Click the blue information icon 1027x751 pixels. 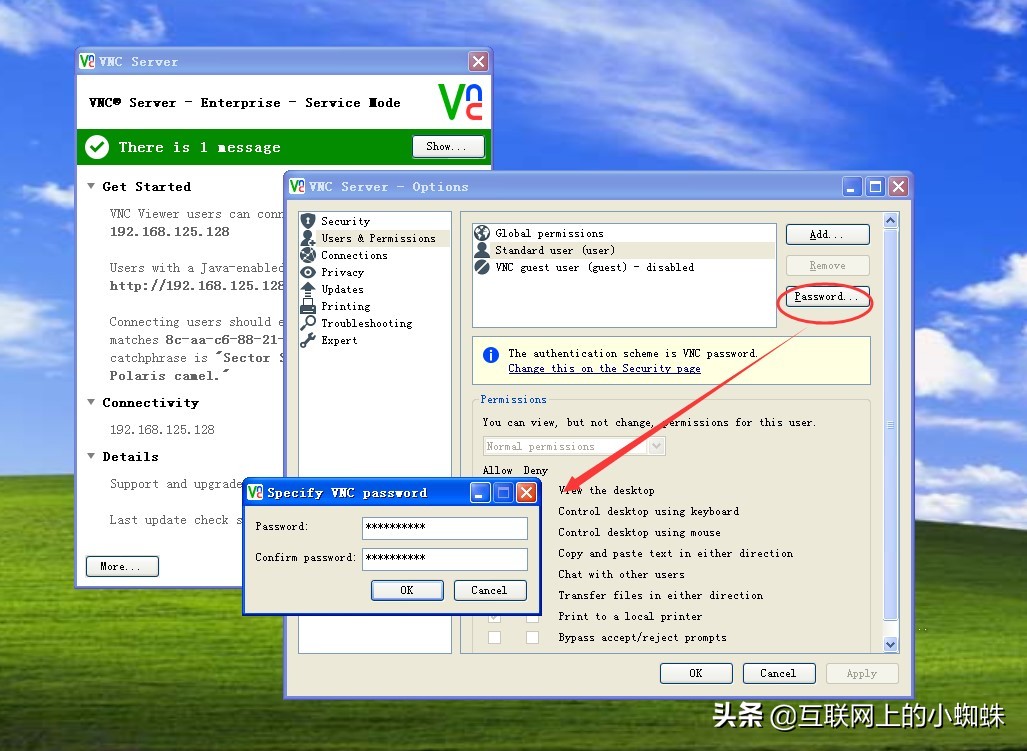tap(491, 354)
